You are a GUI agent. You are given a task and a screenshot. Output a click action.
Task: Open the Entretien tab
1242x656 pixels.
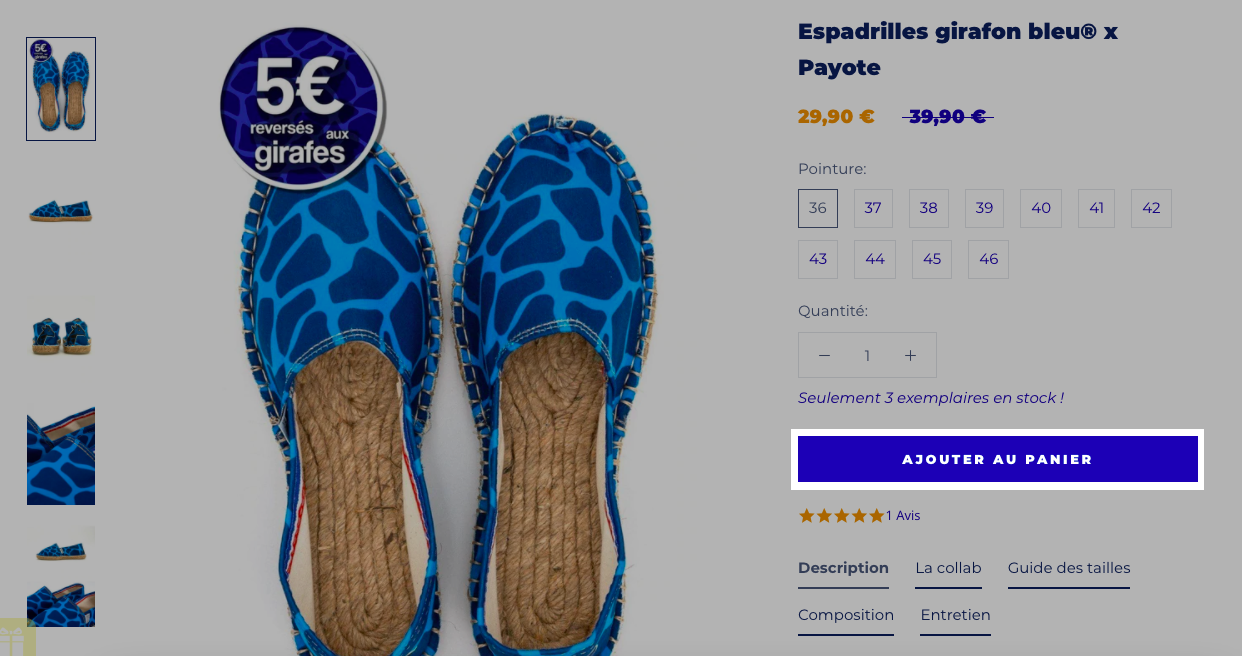pos(955,615)
